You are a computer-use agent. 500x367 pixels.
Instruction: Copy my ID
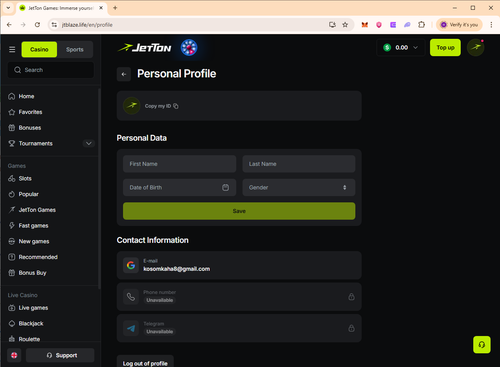click(x=161, y=106)
